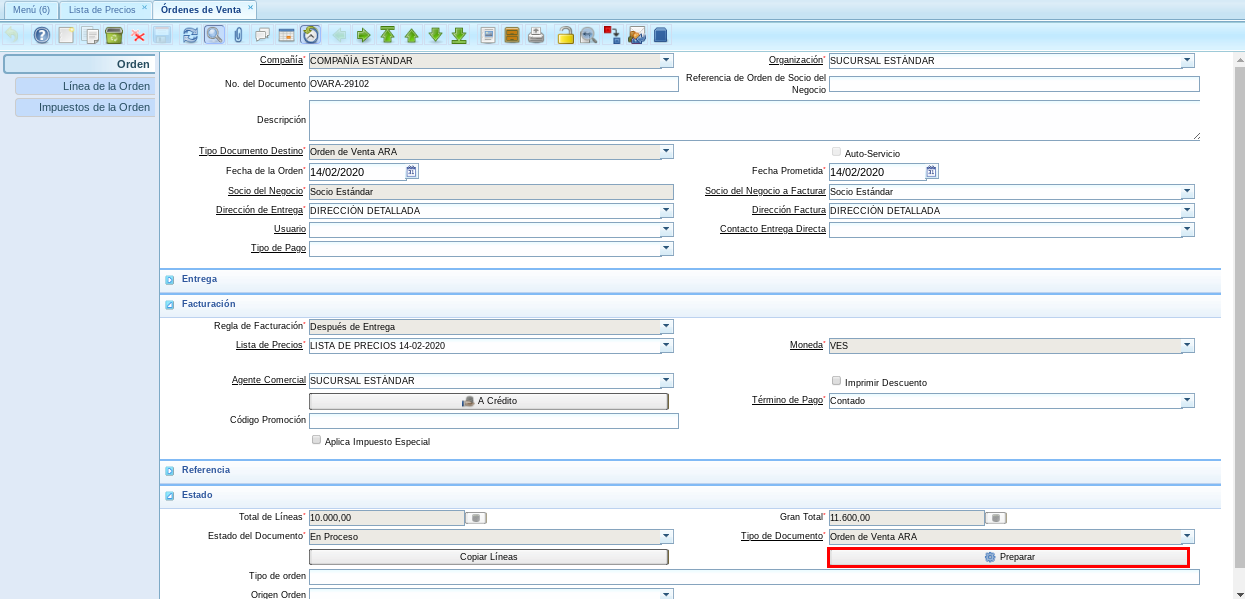Click into the Descripción text area
The image size is (1245, 599).
coord(753,120)
